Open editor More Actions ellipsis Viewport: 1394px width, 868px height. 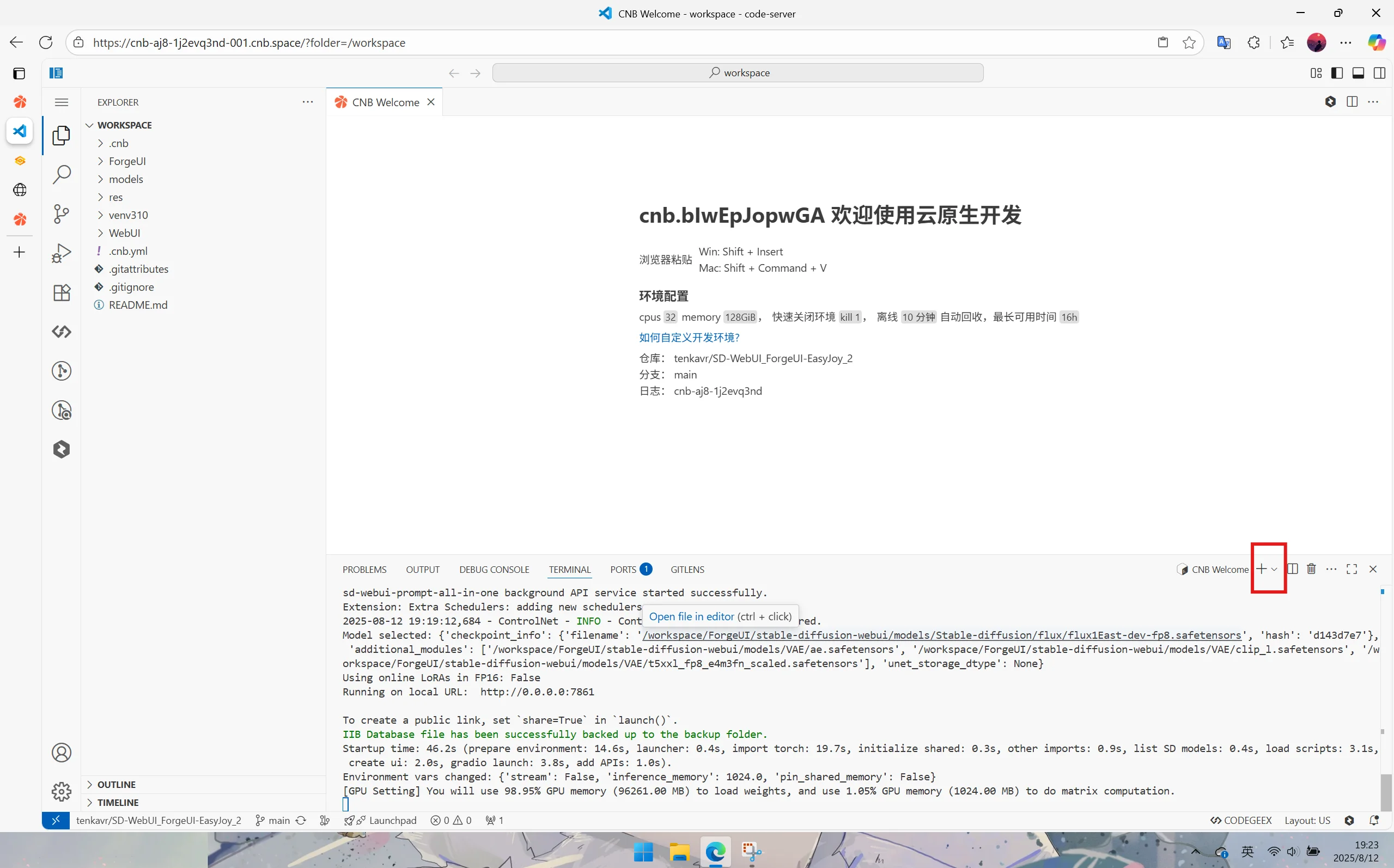[1373, 102]
